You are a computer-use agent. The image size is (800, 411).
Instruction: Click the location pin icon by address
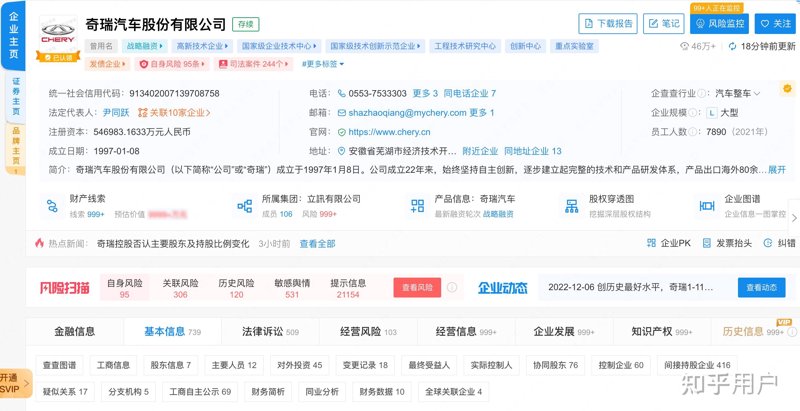[342, 151]
